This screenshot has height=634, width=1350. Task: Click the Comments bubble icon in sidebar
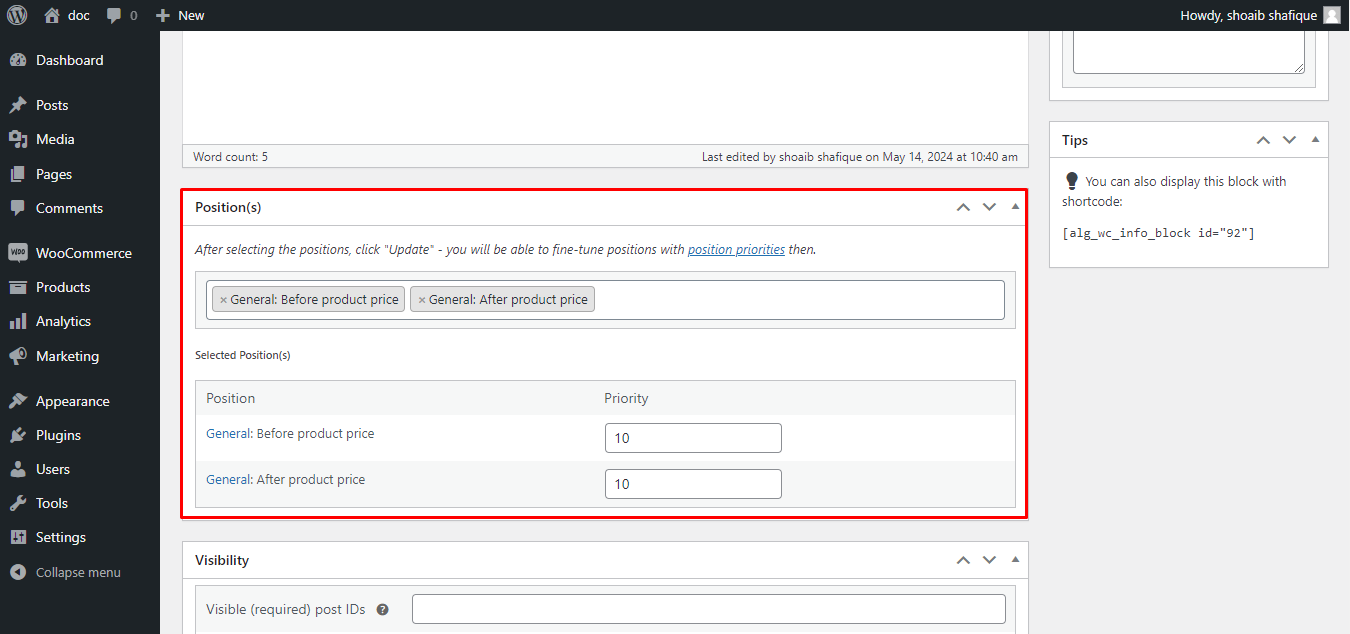(x=17, y=208)
